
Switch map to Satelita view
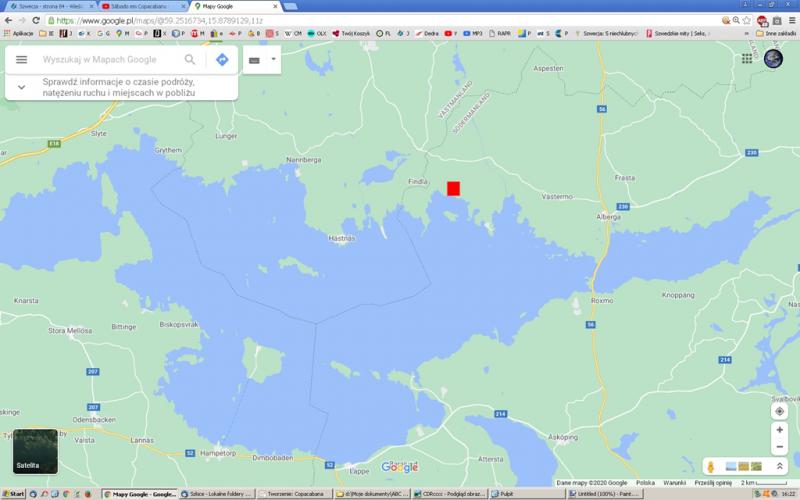[x=35, y=451]
